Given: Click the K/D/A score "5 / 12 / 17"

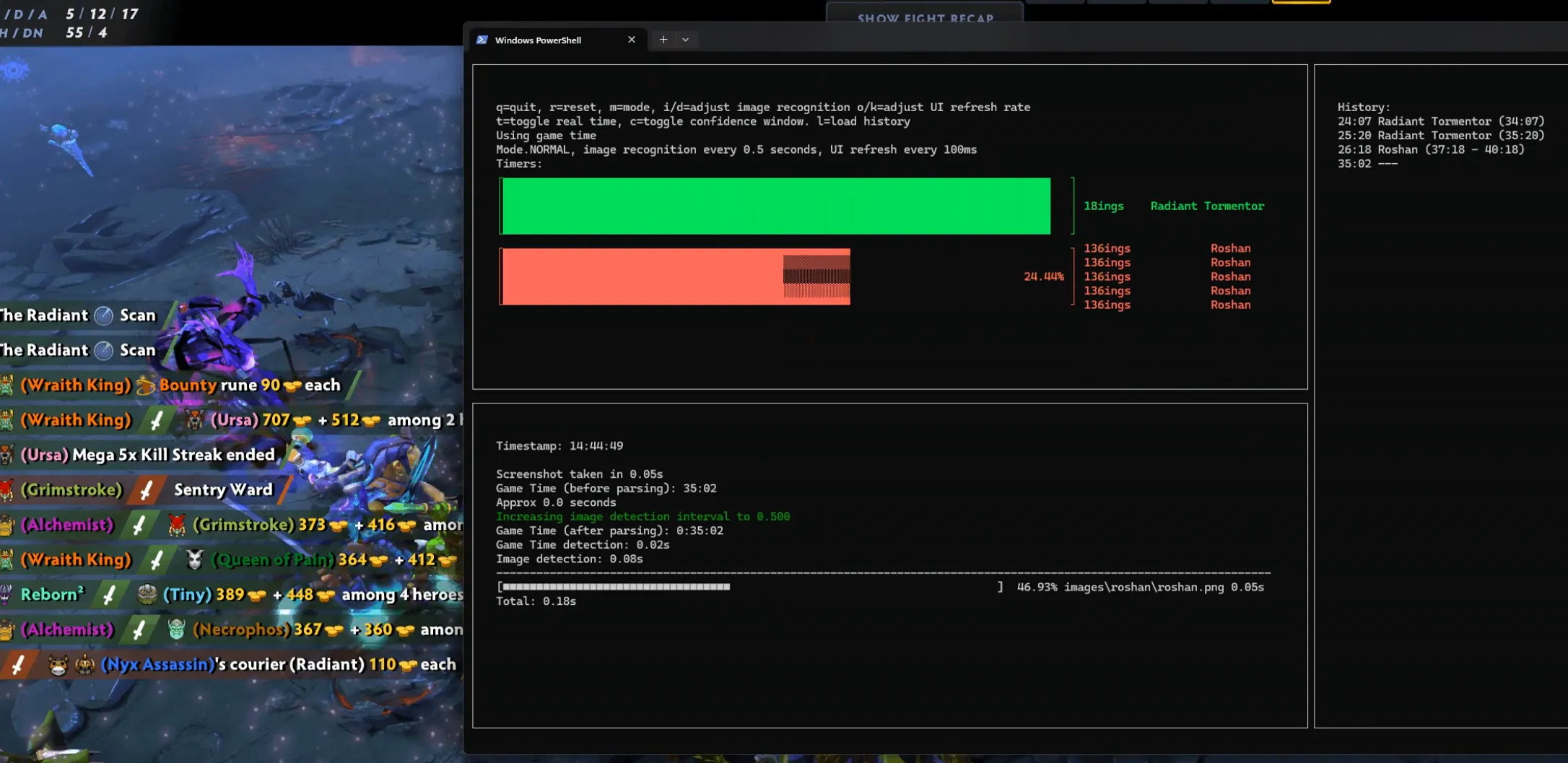Looking at the screenshot, I should coord(102,14).
